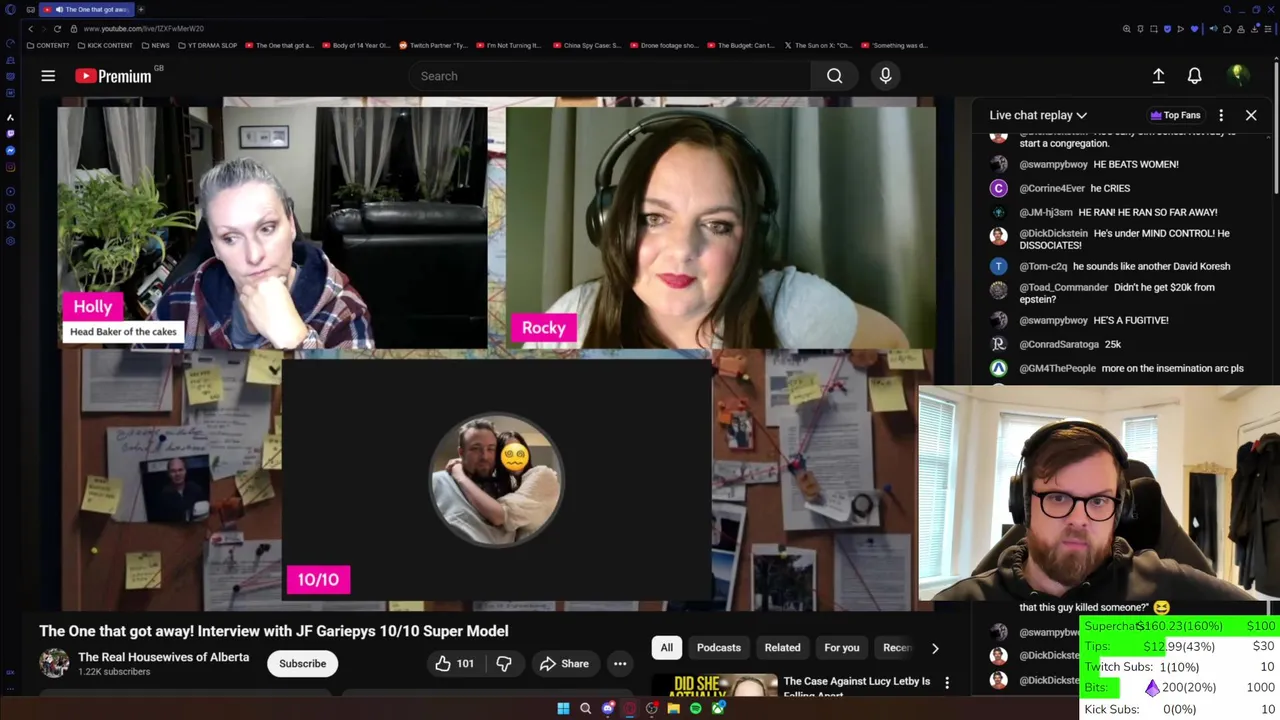Select the All filter chip
The width and height of the screenshot is (1280, 720).
click(x=666, y=648)
